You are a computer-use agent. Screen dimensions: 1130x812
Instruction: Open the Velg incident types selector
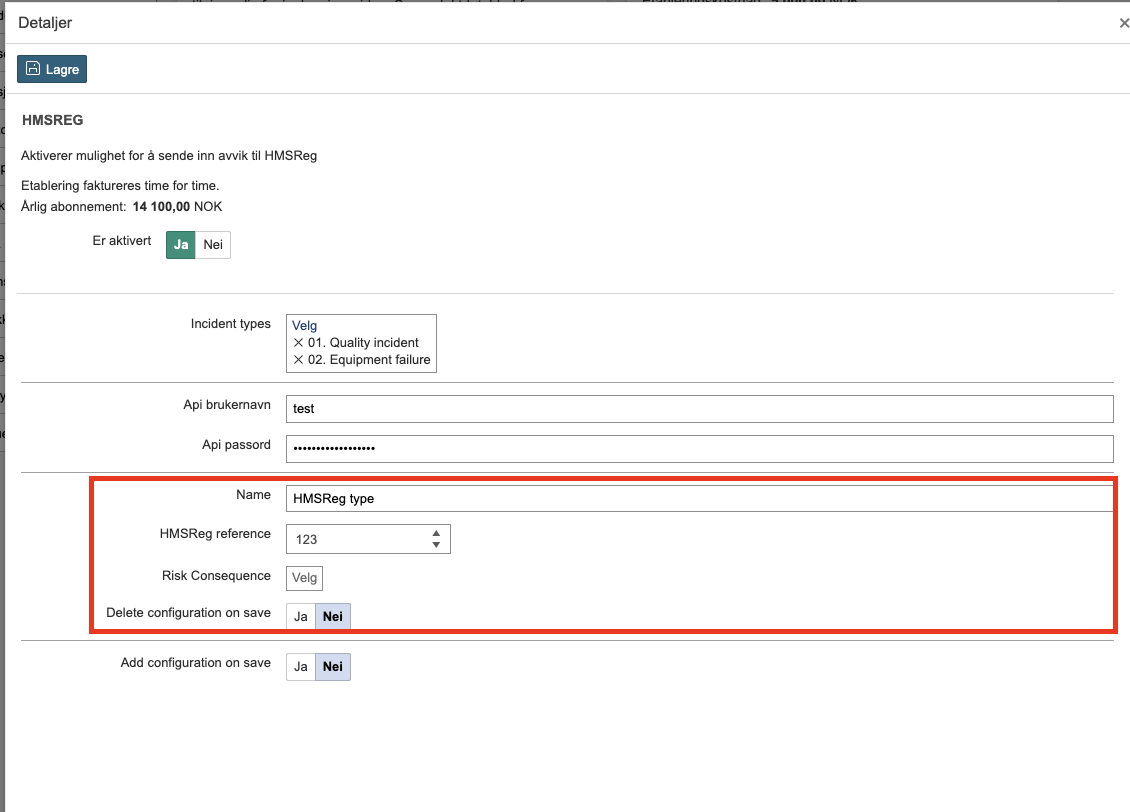tap(304, 325)
